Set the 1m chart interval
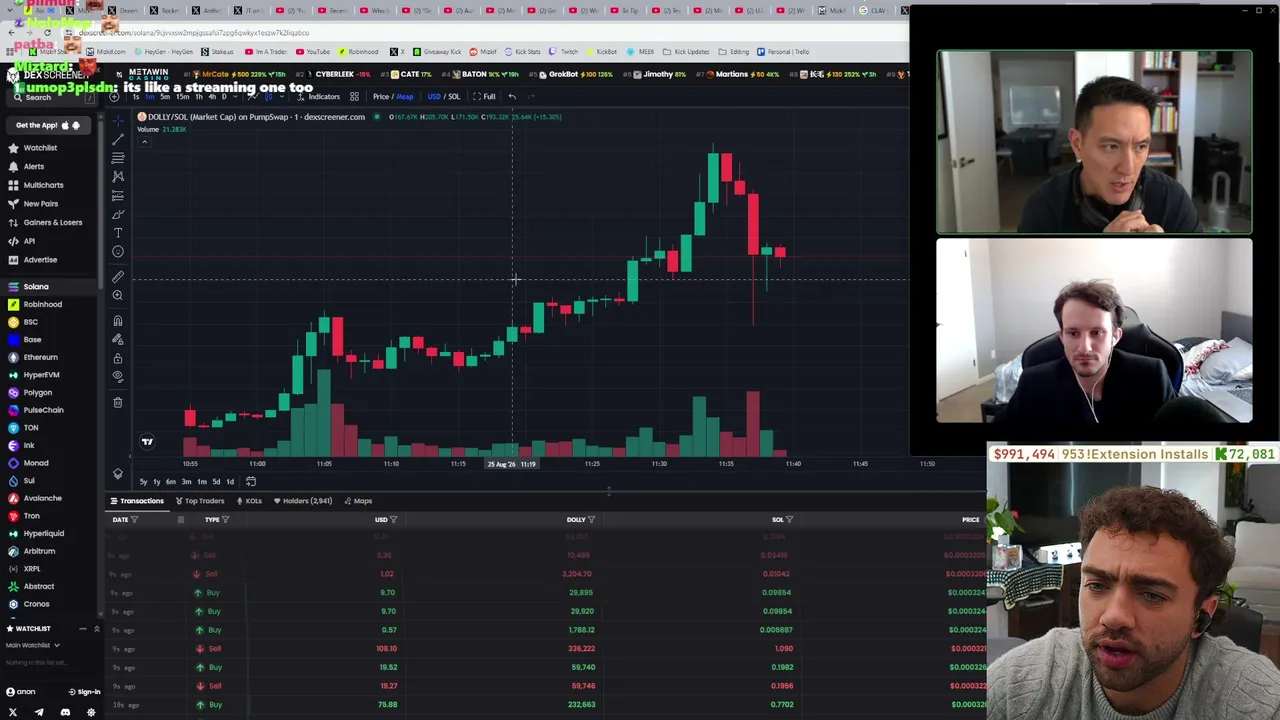 [x=151, y=97]
